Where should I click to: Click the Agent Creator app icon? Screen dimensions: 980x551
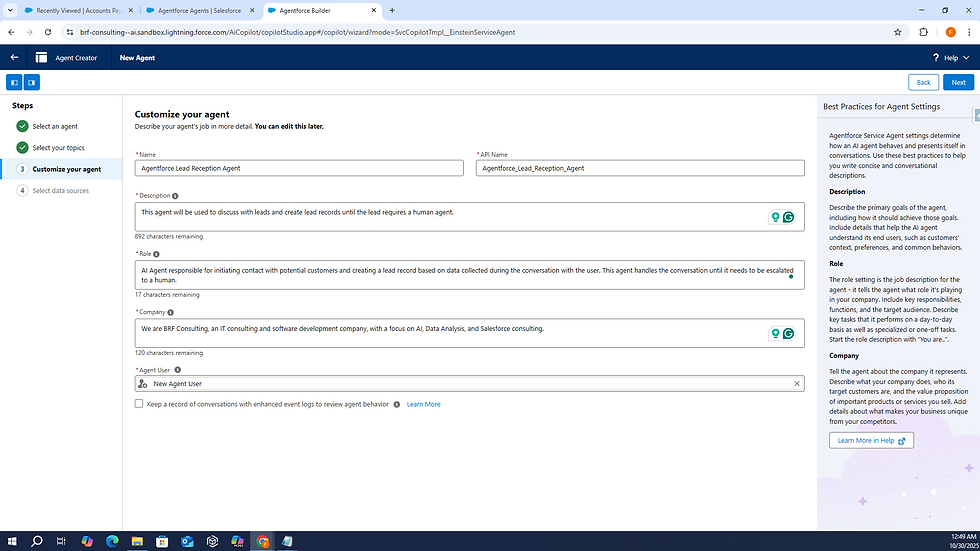[41, 57]
